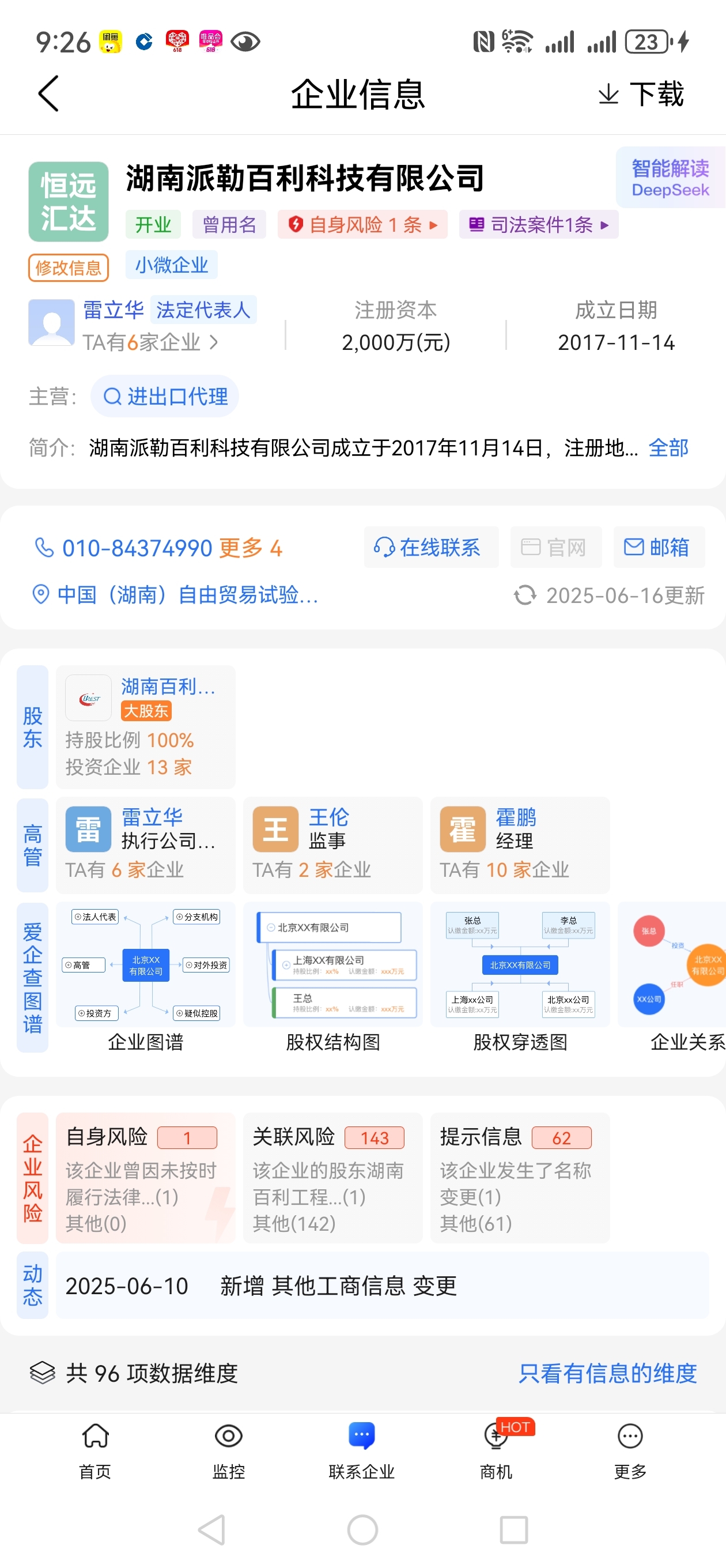Tap the 企业风险 side tab
This screenshot has height=1568, width=726.
coord(32,1178)
